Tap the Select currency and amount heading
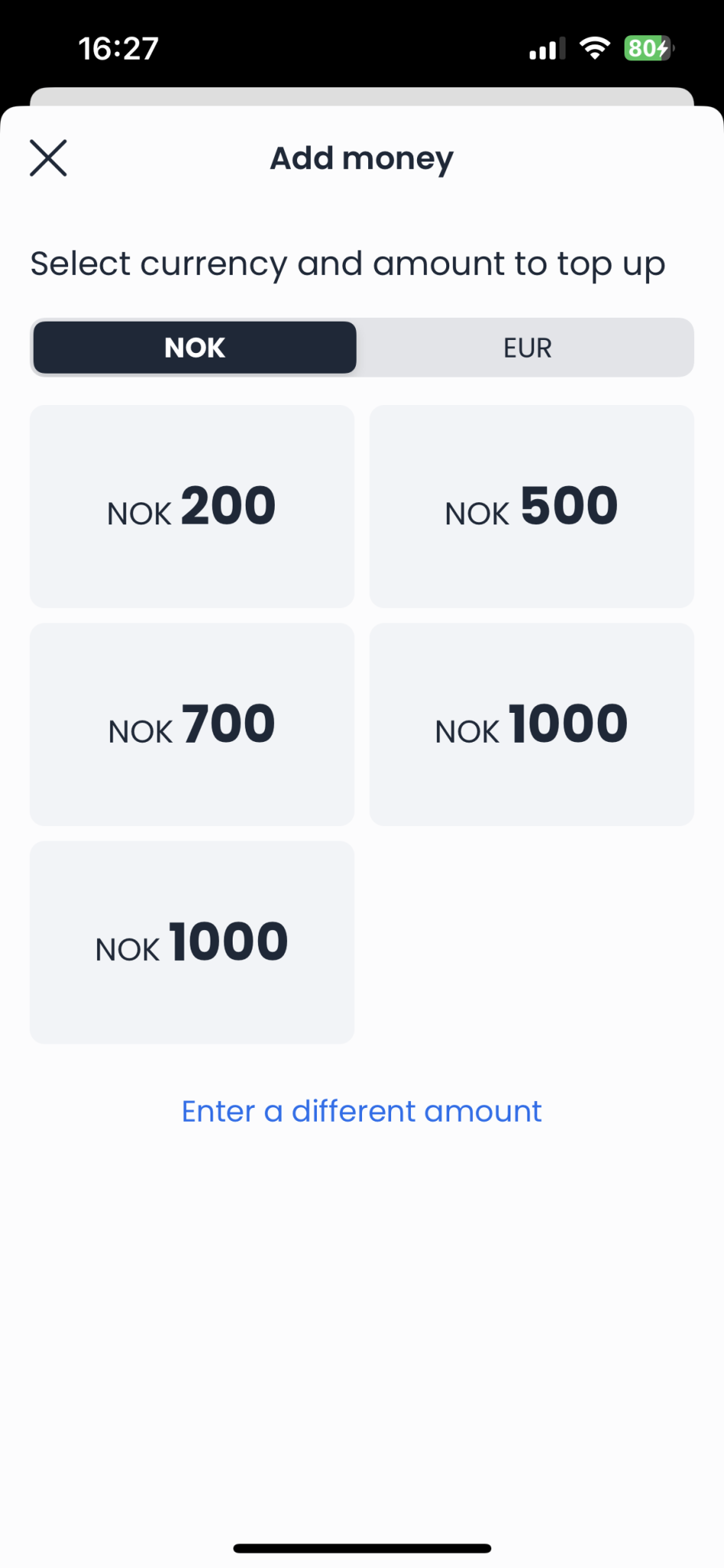Screen dimensions: 724x1568 pyautogui.click(x=347, y=264)
